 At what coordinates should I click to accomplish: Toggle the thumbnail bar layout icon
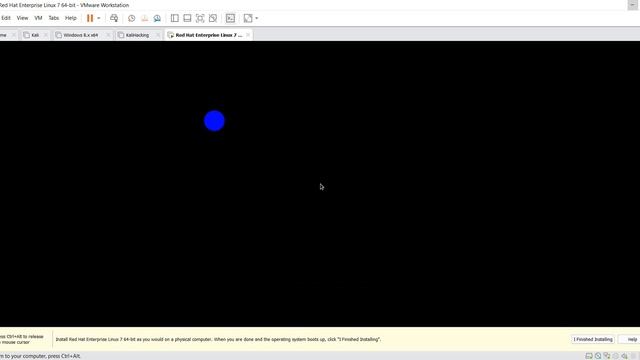[x=187, y=18]
